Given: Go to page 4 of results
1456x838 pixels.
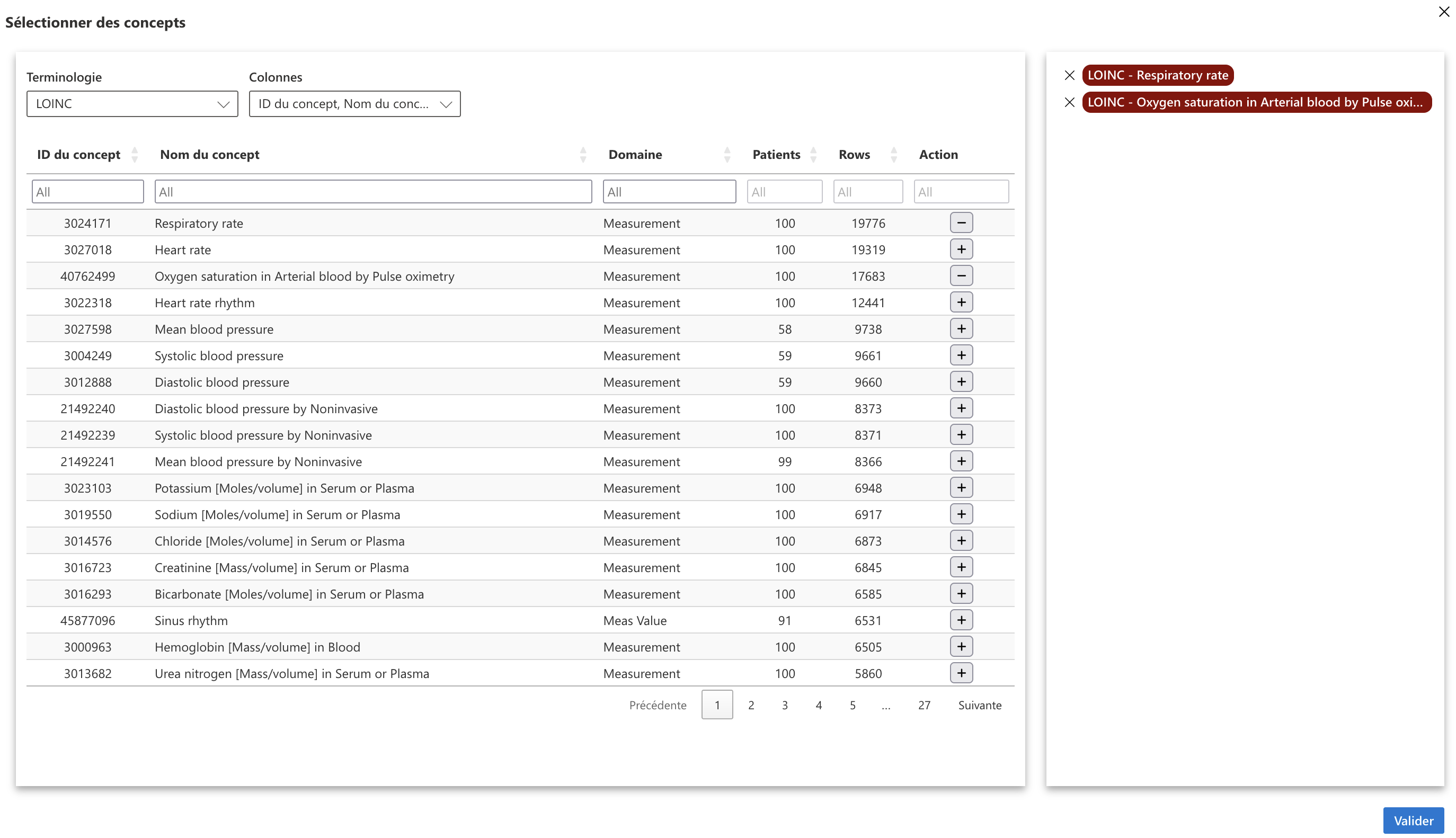Looking at the screenshot, I should pyautogui.click(x=819, y=705).
